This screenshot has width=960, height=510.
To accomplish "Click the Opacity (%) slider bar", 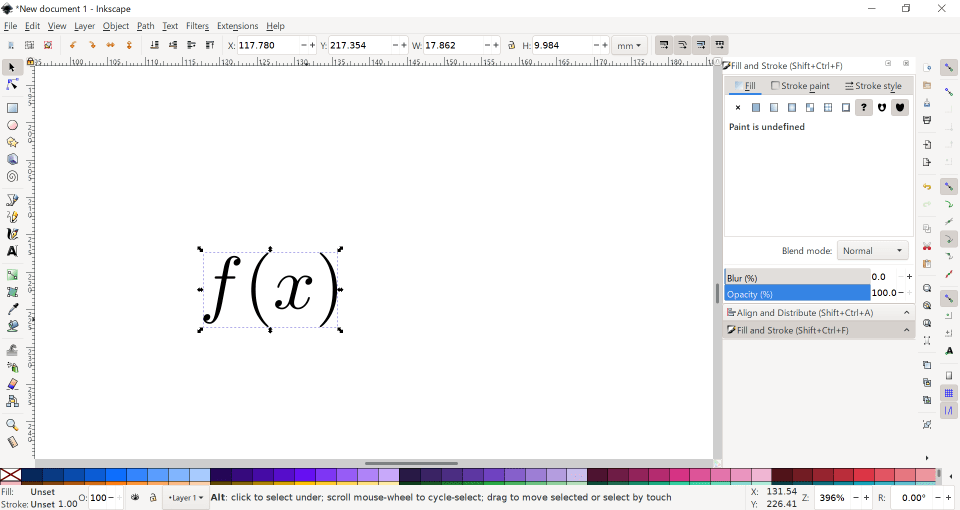I will [797, 293].
